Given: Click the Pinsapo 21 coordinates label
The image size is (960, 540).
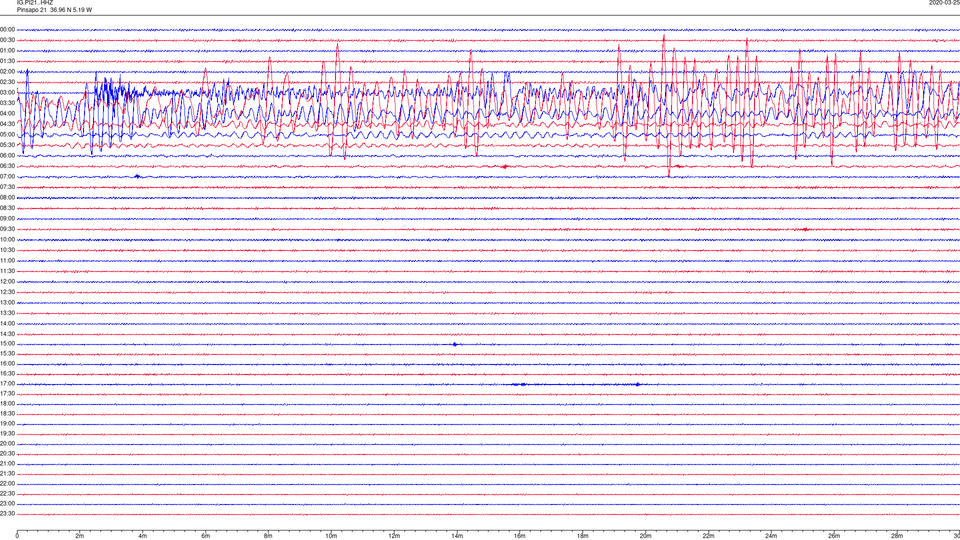Looking at the screenshot, I should (54, 10).
